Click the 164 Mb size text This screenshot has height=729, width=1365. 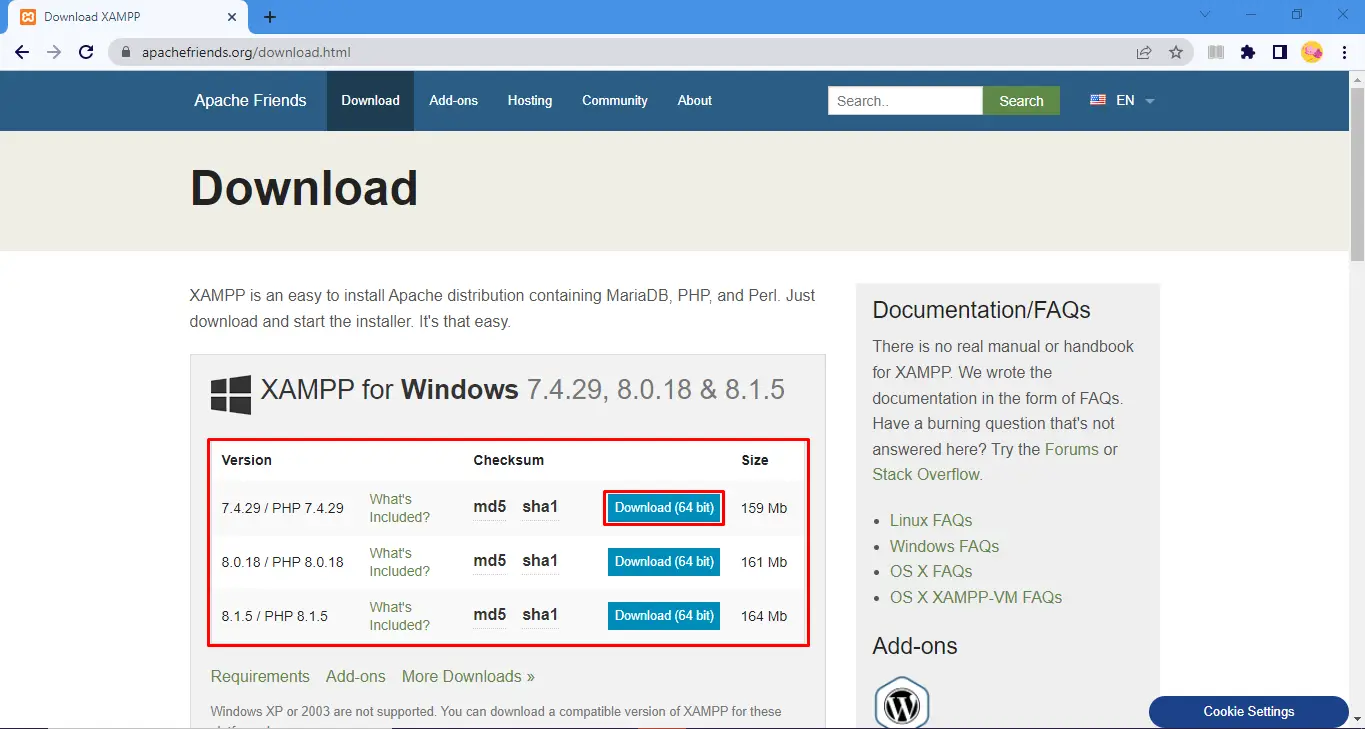click(764, 616)
